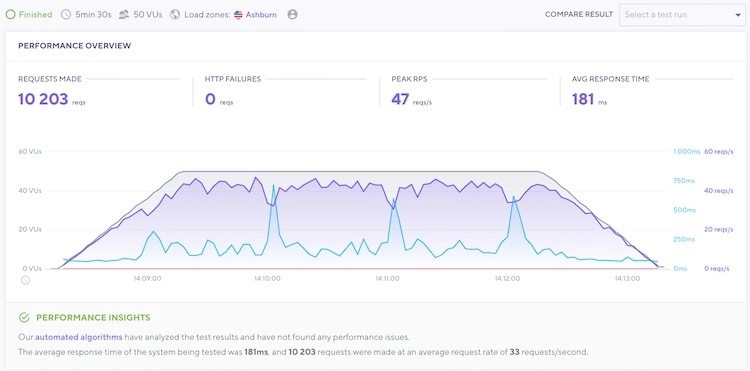Click the HTTP FAILURES label
Image resolution: width=750 pixels, height=371 pixels.
pos(233,79)
